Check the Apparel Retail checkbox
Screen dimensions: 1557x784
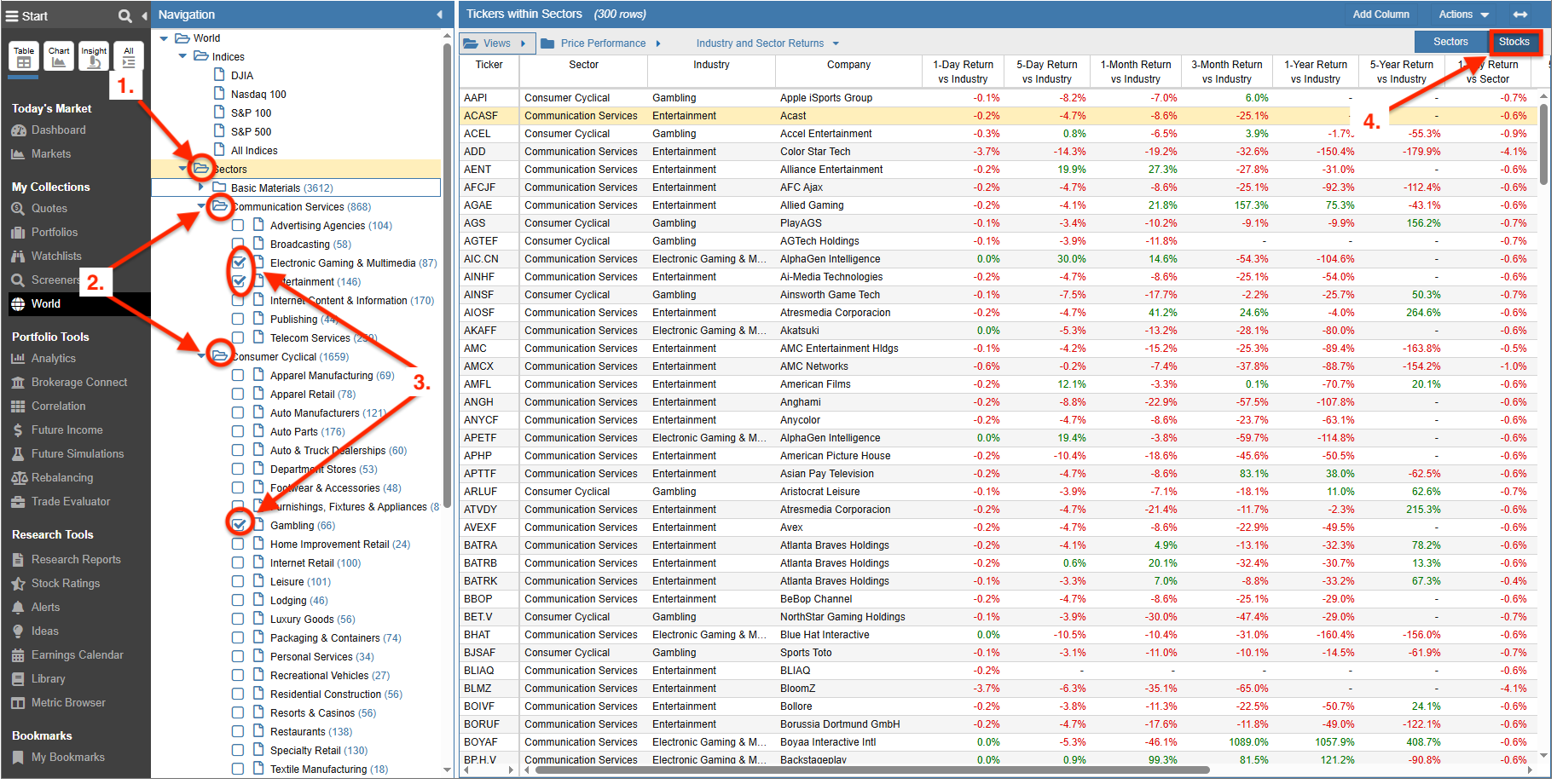pyautogui.click(x=238, y=395)
